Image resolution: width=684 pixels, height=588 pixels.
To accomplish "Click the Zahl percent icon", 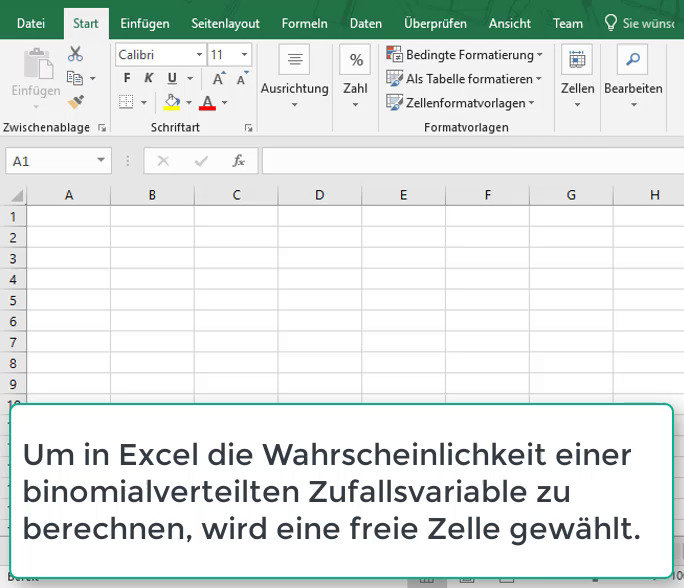I will [356, 59].
